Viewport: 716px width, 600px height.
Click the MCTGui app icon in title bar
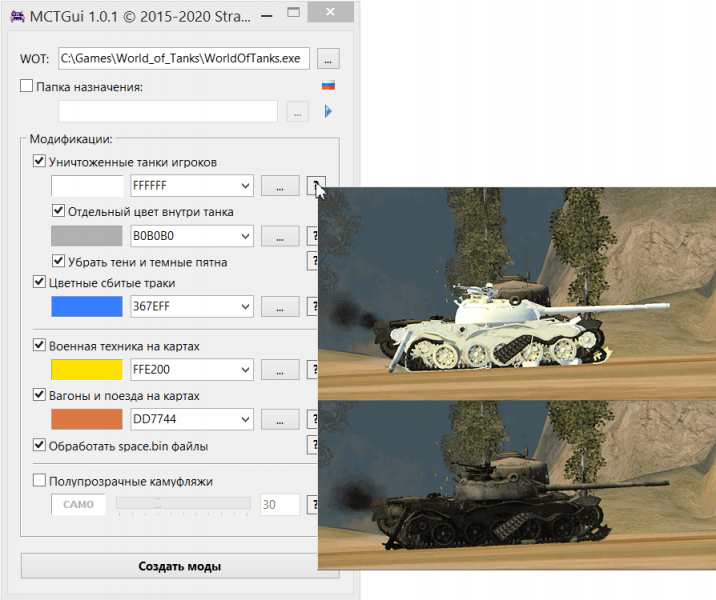pyautogui.click(x=17, y=18)
